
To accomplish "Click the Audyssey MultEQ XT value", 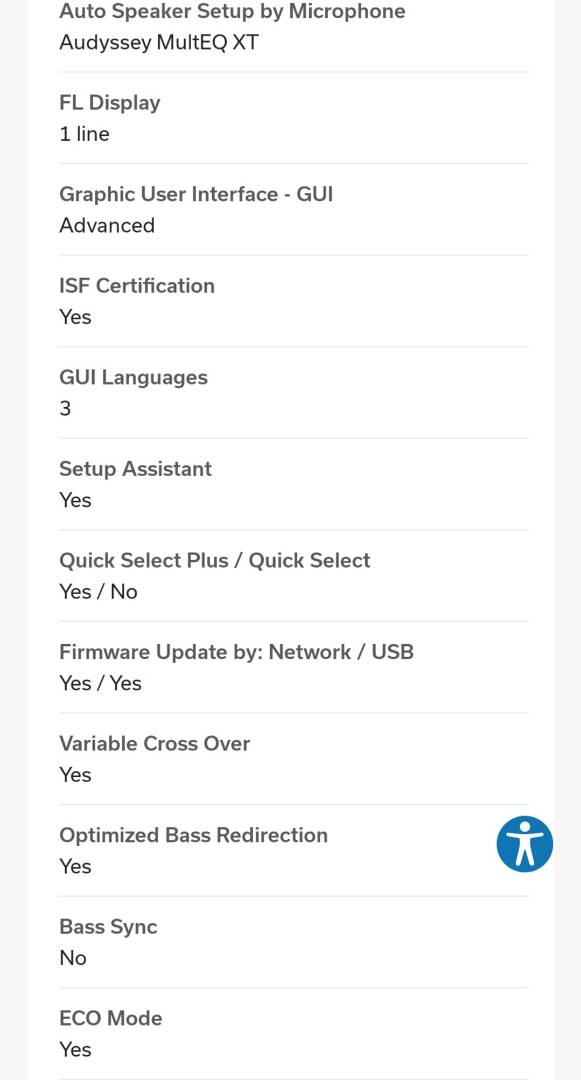I will pyautogui.click(x=159, y=43).
